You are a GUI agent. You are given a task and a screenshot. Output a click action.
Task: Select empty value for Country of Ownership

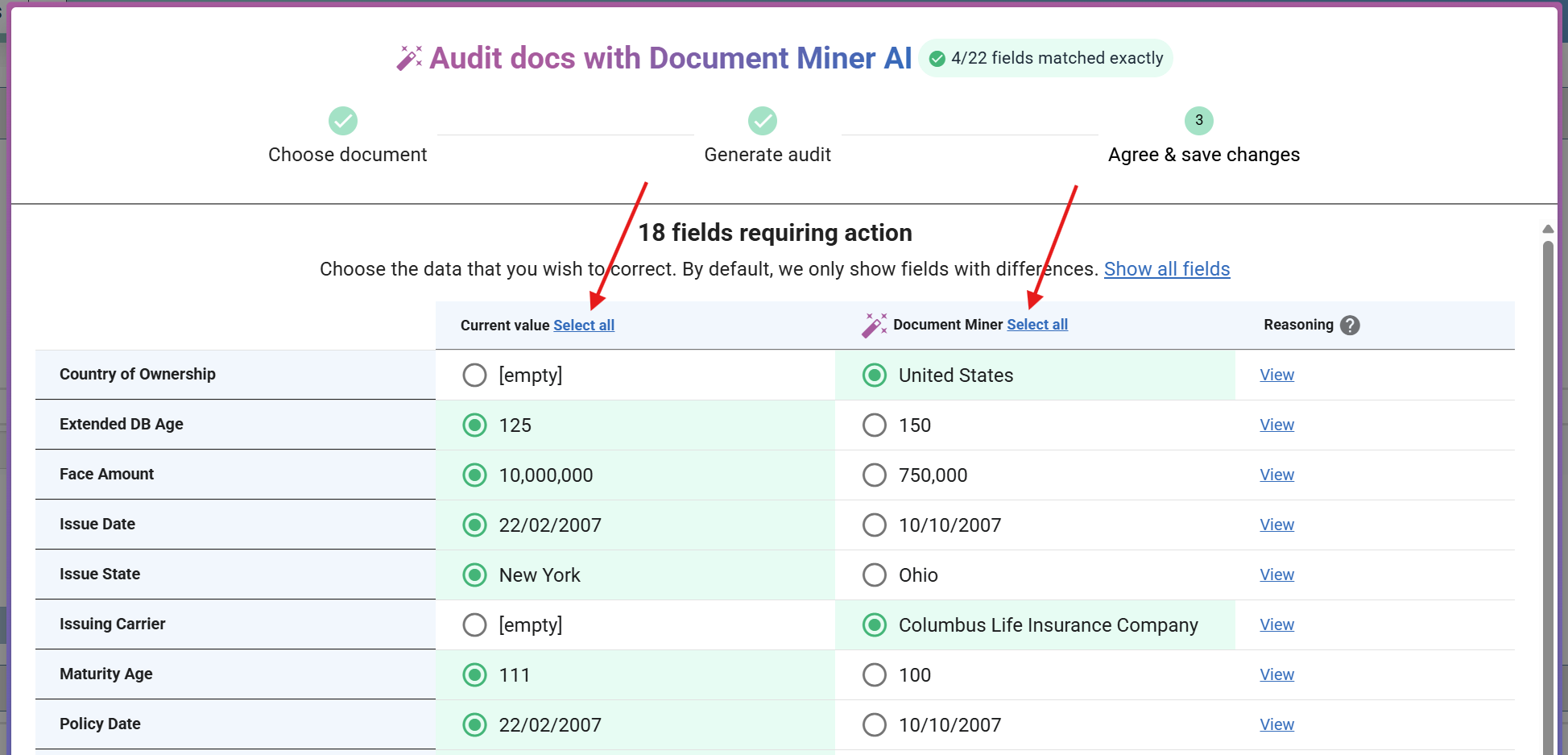(x=474, y=375)
